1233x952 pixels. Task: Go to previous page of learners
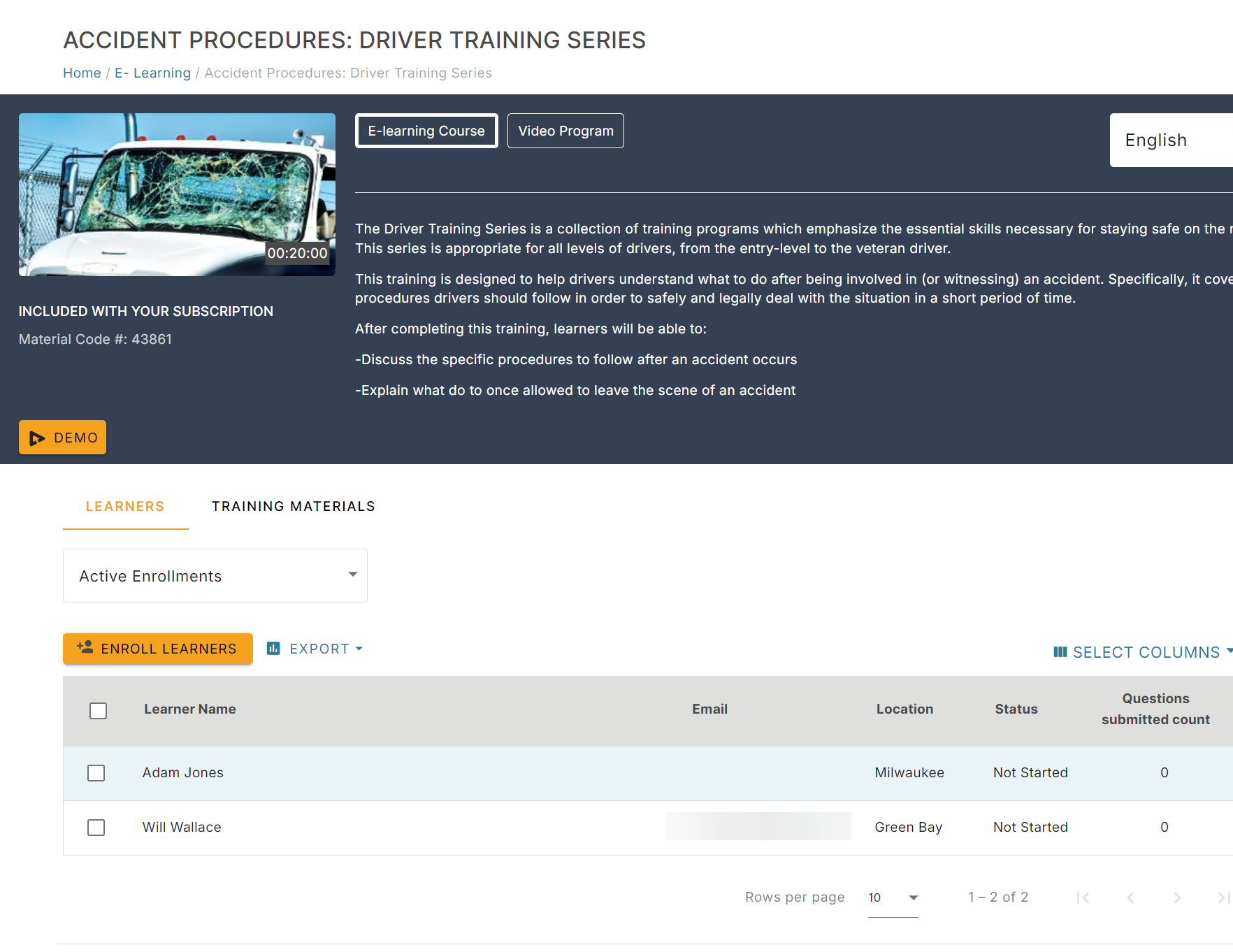click(1130, 897)
